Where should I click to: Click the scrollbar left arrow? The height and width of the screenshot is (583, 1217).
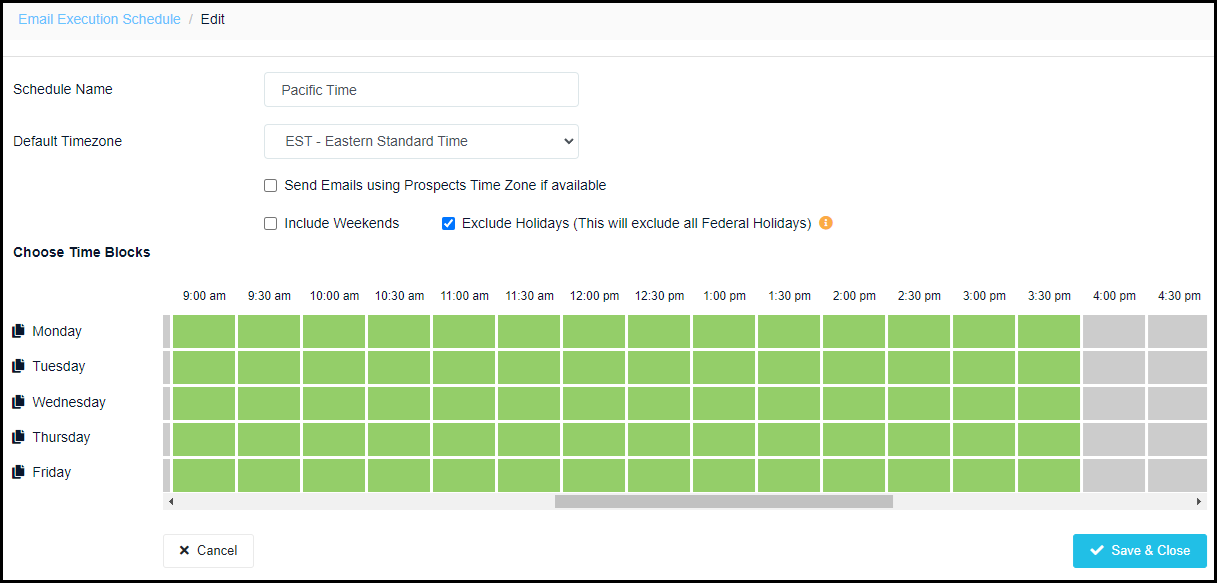click(171, 501)
